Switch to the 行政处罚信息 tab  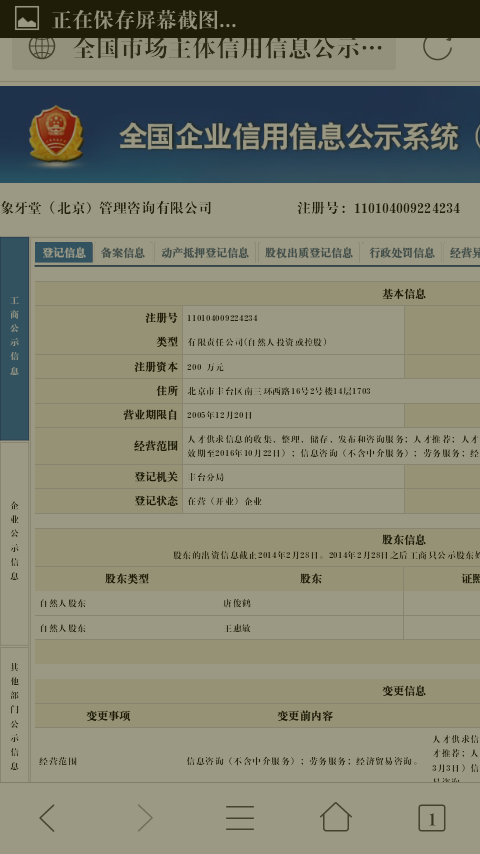pyautogui.click(x=402, y=253)
